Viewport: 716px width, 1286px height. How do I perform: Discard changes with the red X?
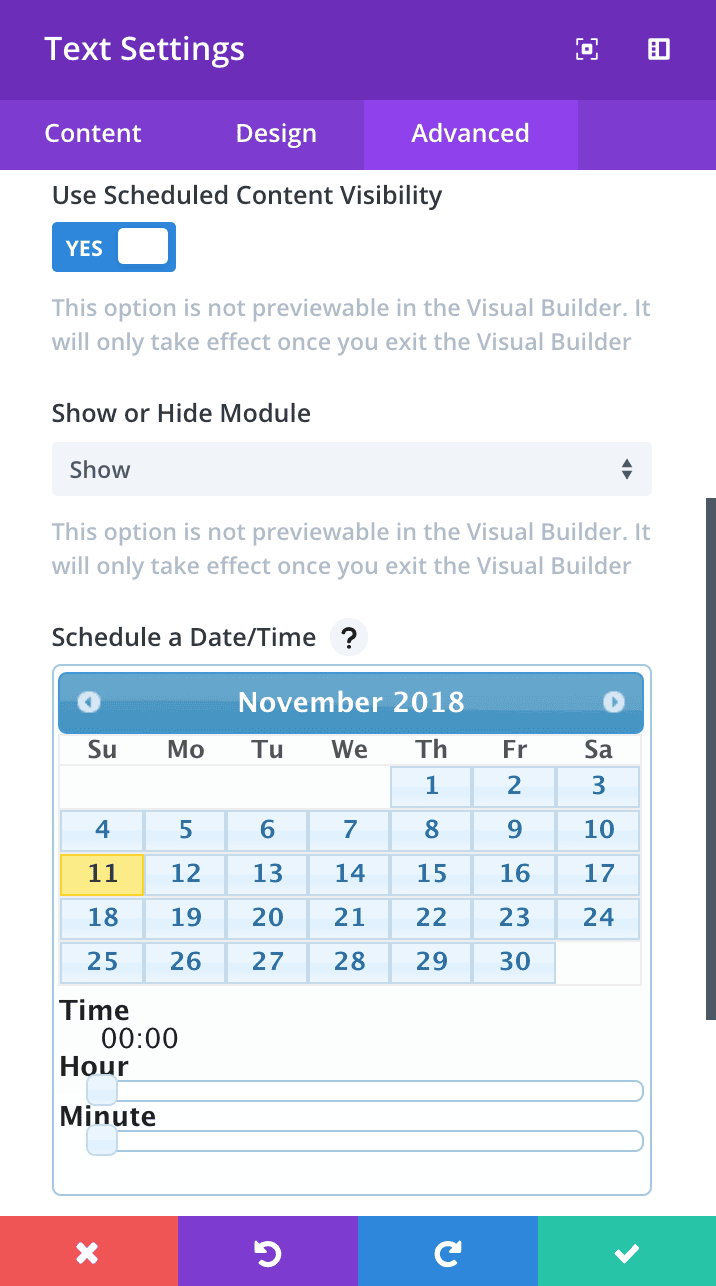(89, 1251)
